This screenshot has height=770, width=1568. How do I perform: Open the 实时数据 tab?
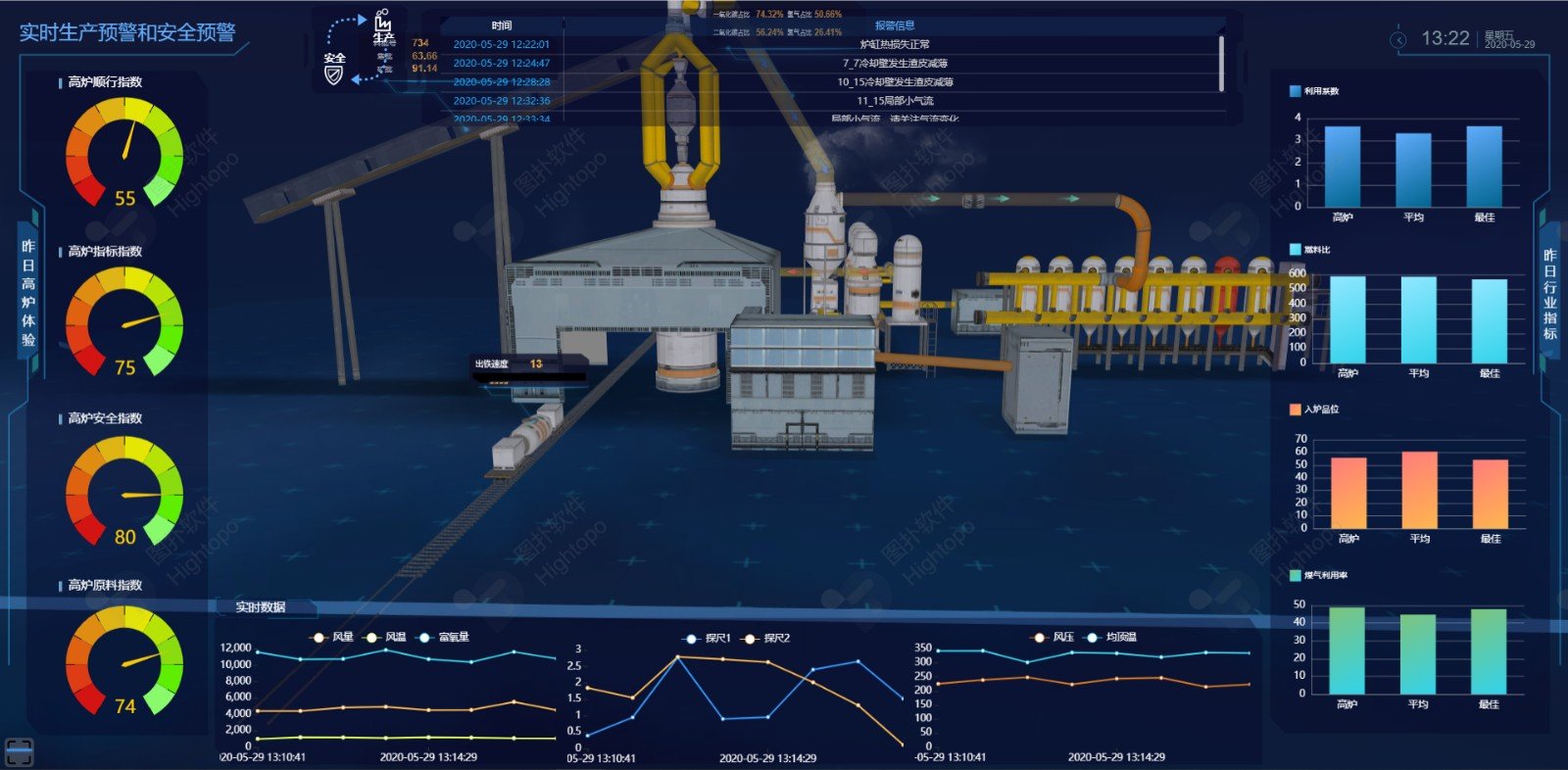261,607
